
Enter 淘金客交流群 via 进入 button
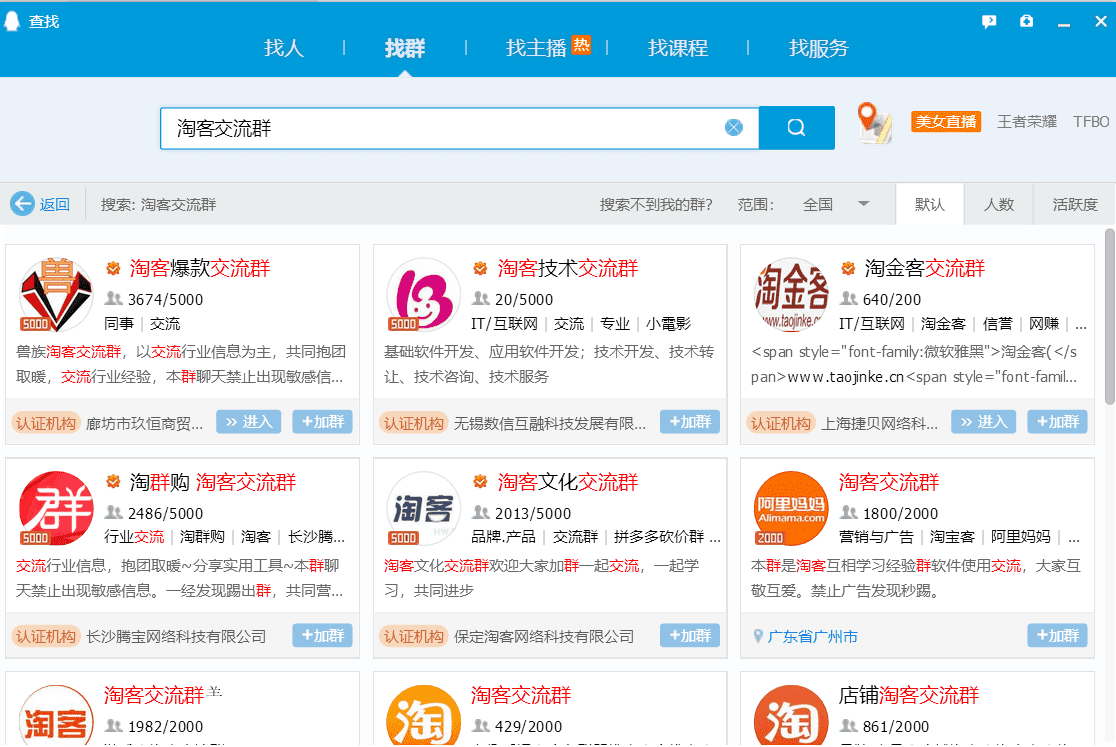click(983, 422)
